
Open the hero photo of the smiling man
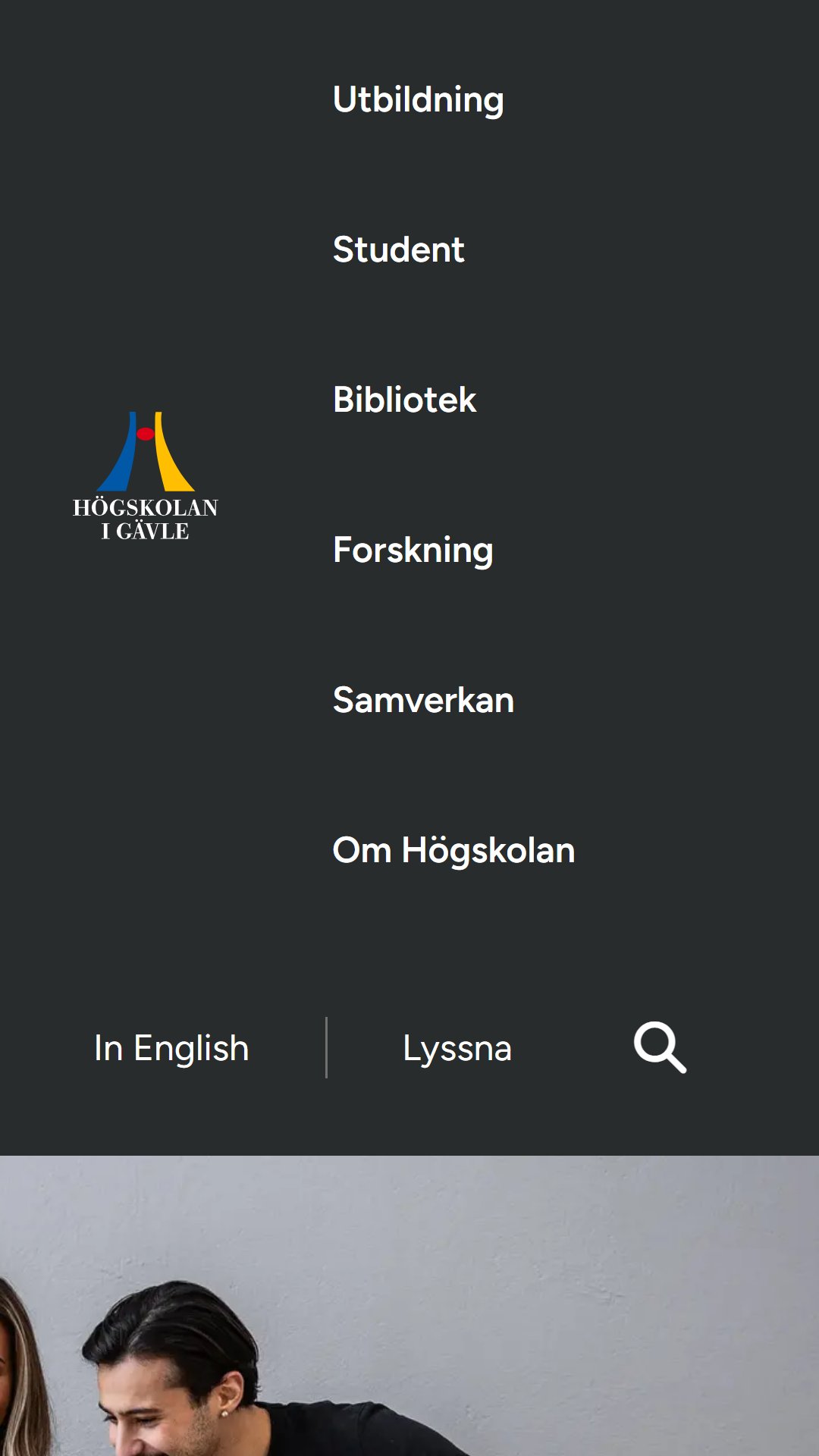click(x=409, y=1306)
